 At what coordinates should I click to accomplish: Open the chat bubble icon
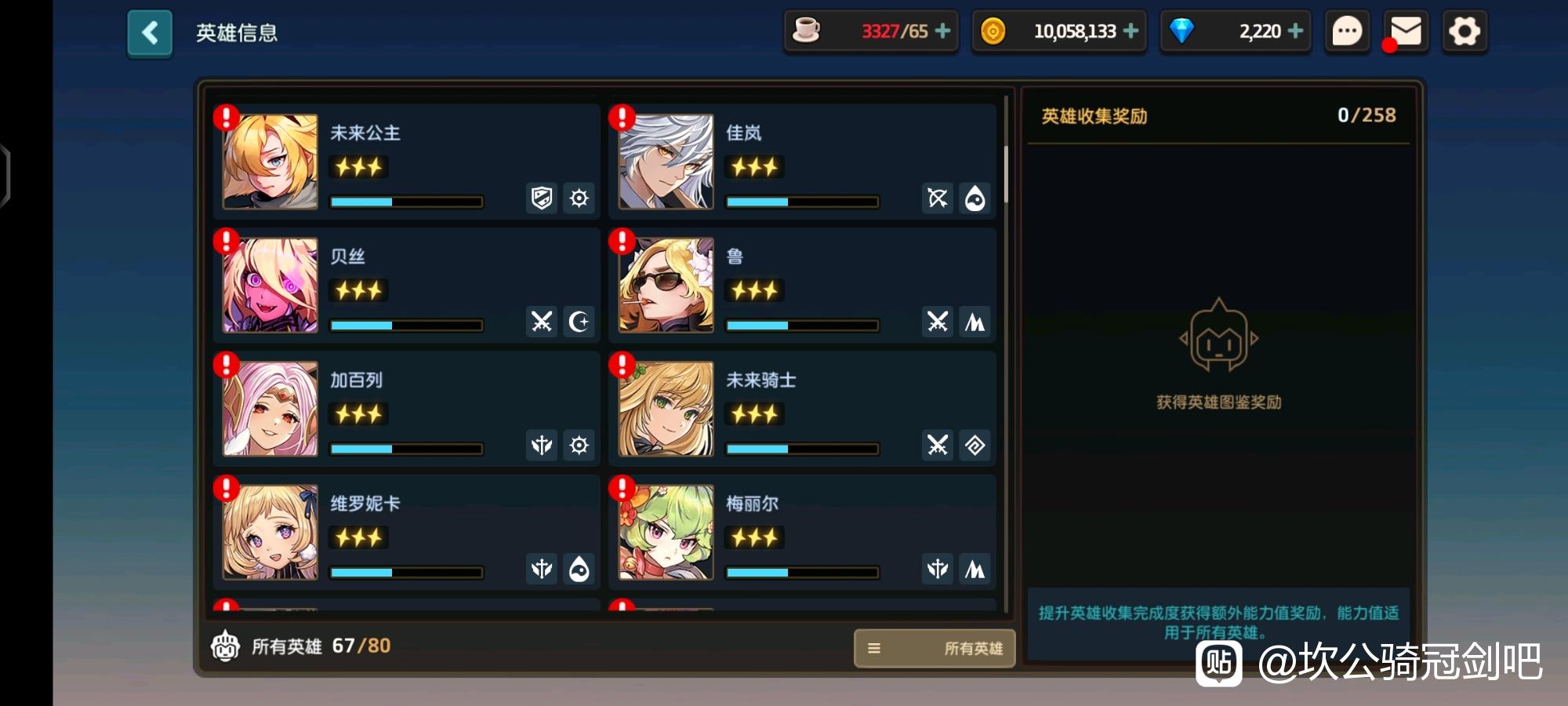click(x=1347, y=32)
